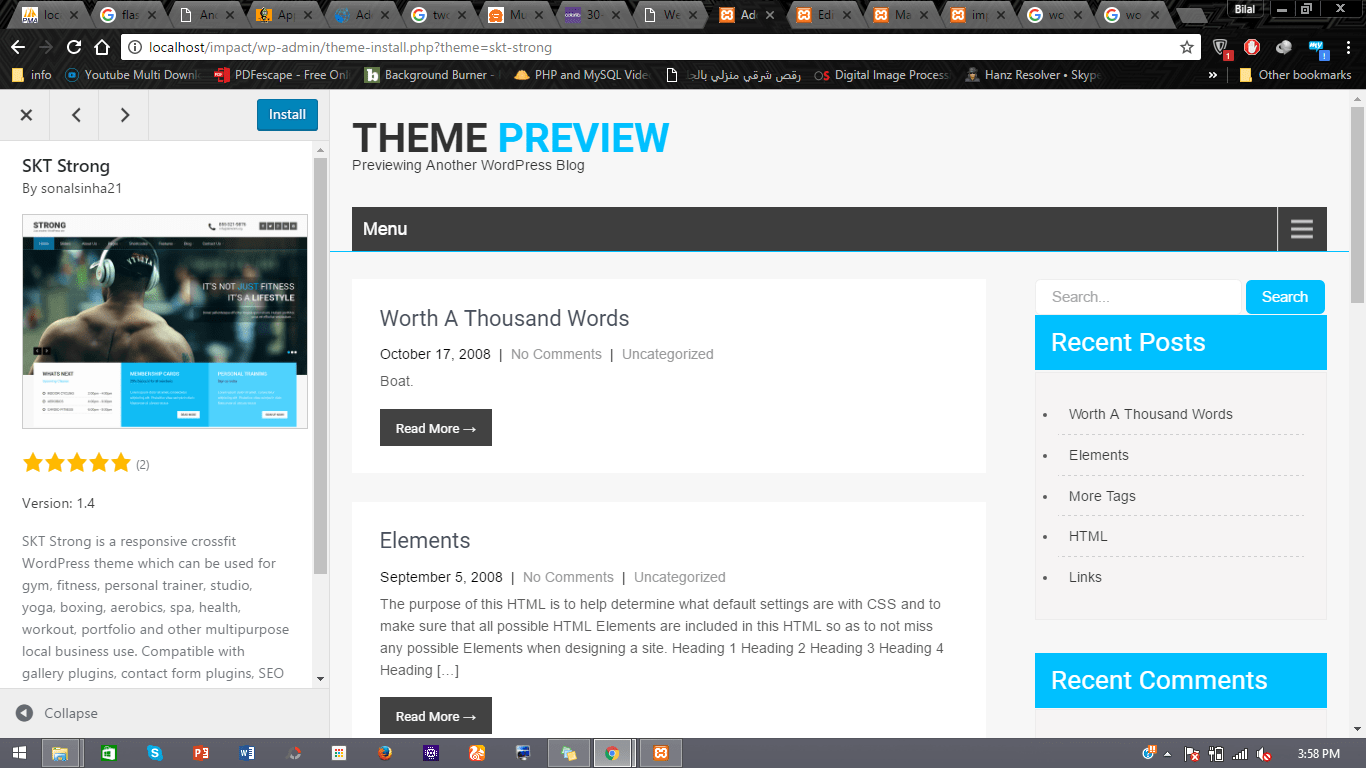
Task: Click inside the Search input field
Action: pos(1137,296)
